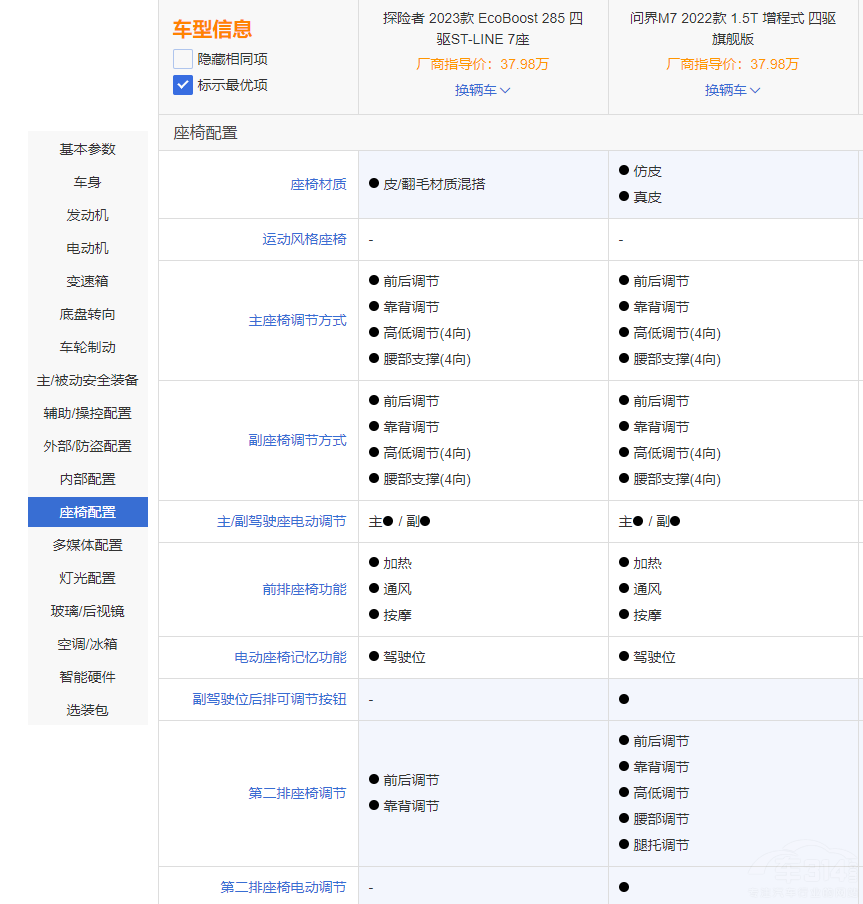Click the 第二排座椅调节 parameter link
Viewport: 863px width, 904px height.
[297, 793]
